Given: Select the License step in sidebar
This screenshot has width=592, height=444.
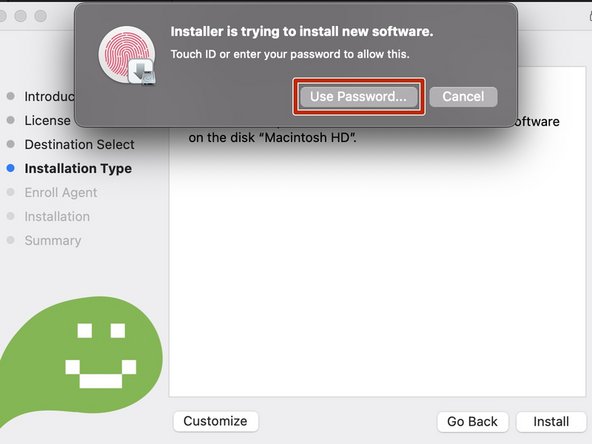Looking at the screenshot, I should click(48, 120).
